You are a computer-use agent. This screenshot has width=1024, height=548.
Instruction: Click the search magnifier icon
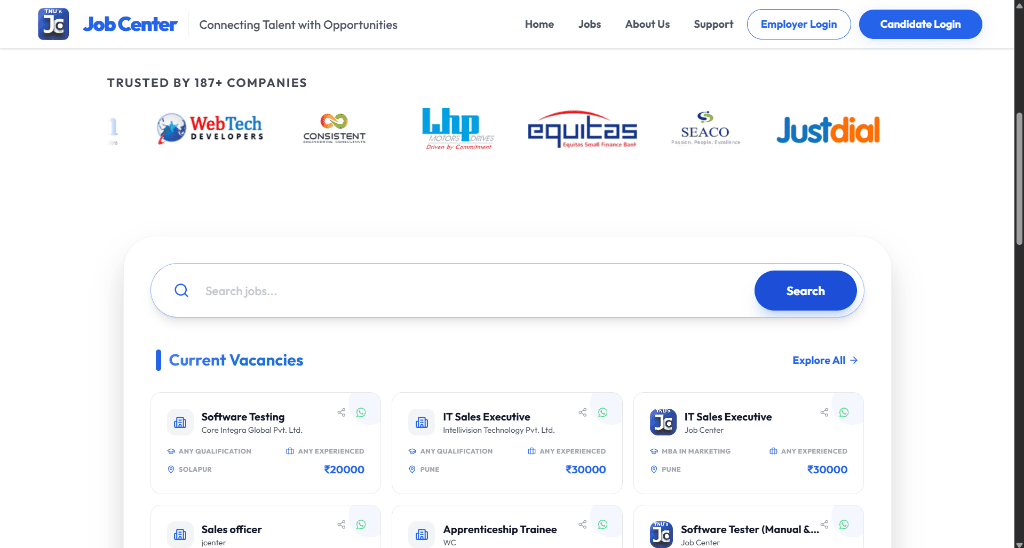tap(182, 291)
